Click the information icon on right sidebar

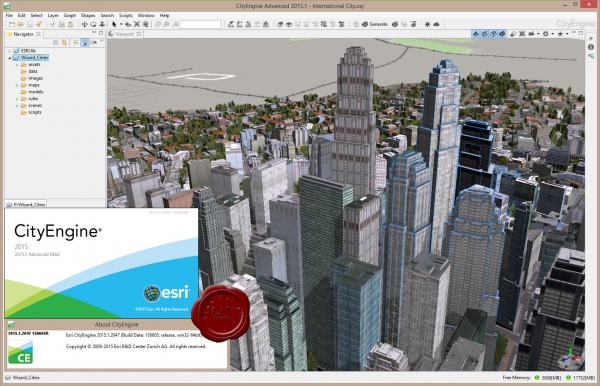click(591, 47)
